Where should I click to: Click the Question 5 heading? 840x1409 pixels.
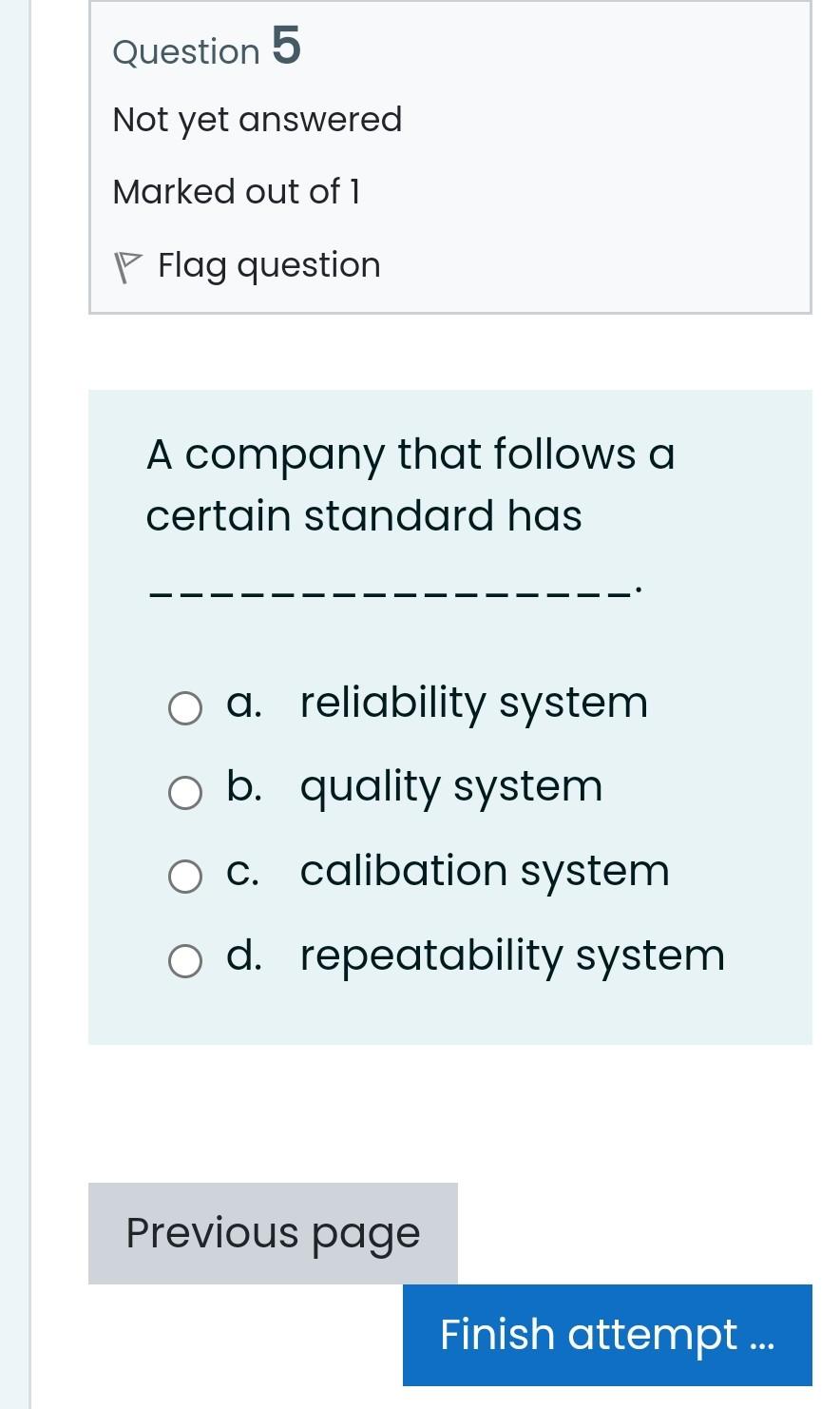click(206, 48)
